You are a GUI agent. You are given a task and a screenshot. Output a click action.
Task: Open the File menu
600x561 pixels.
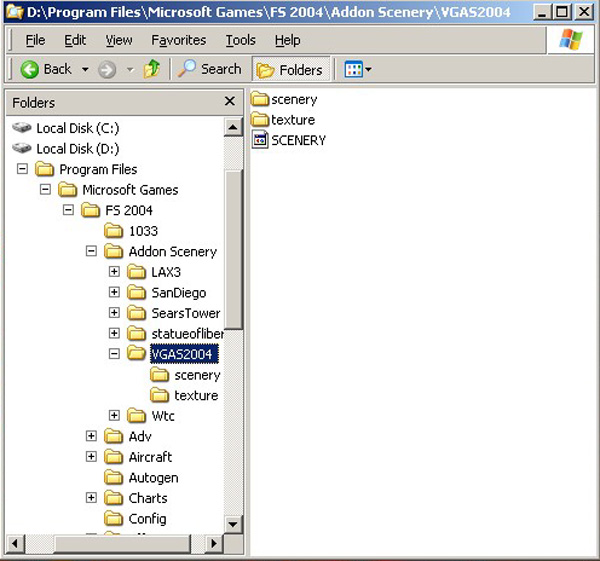pos(35,40)
